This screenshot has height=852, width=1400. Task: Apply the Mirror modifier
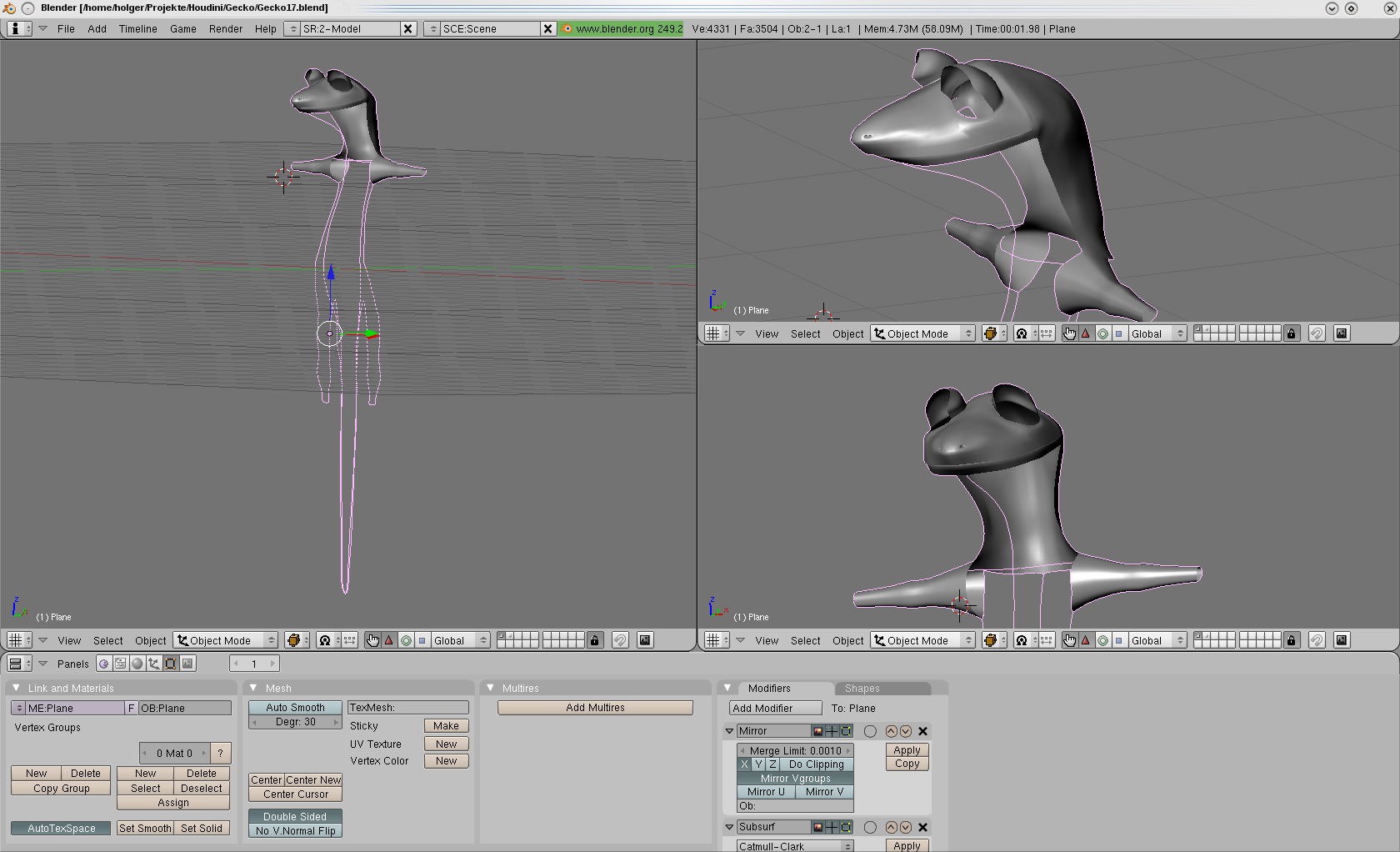[x=907, y=750]
